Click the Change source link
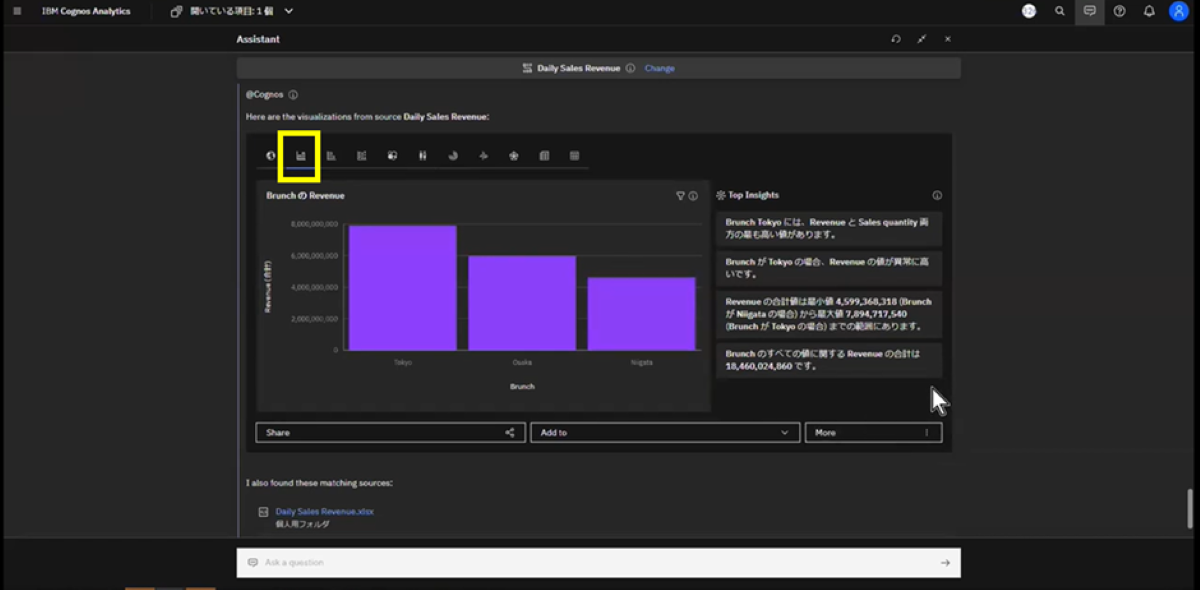This screenshot has width=1200, height=590. tap(660, 68)
